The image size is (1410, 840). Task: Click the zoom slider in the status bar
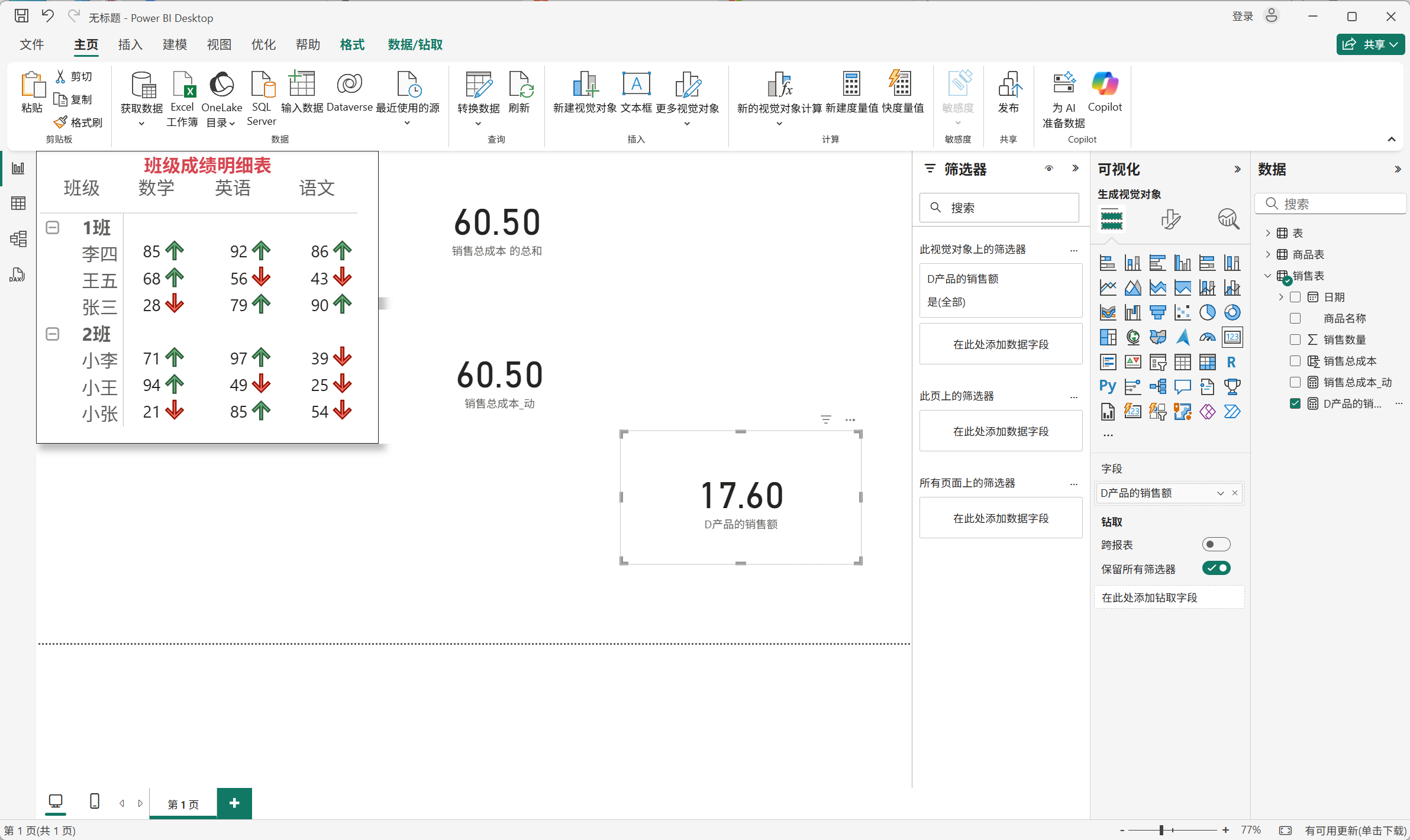coord(1161,831)
